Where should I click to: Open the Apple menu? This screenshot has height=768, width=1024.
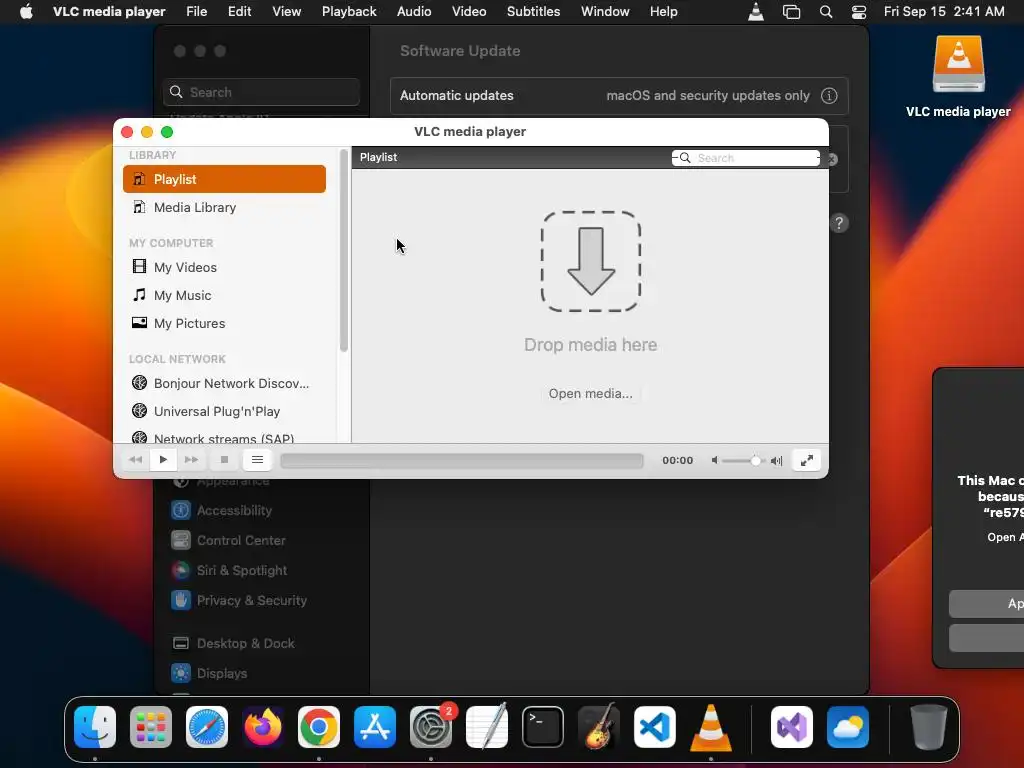26,11
